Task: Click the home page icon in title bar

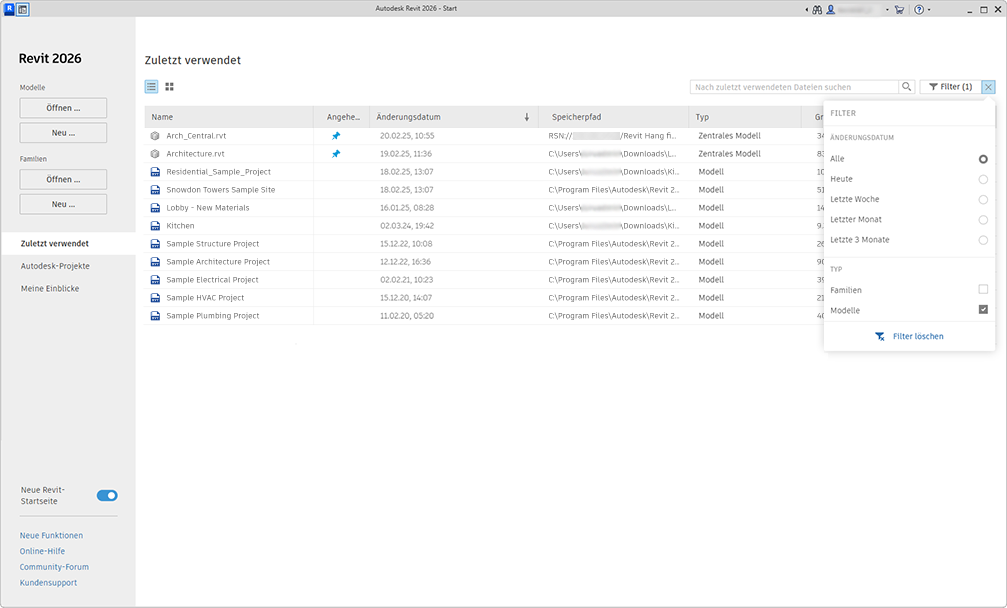Action: click(x=23, y=9)
